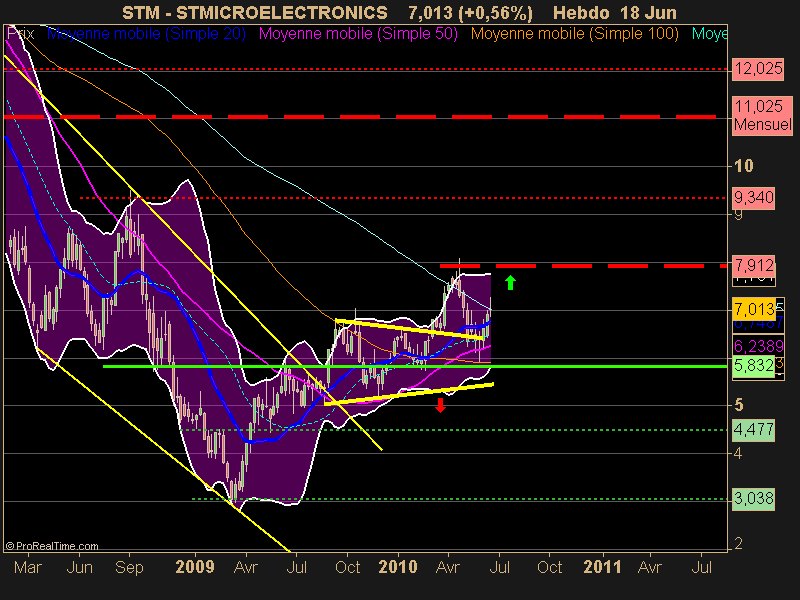Select Moyenne mobile (Simple 100) legend
Image resolution: width=800 pixels, height=600 pixels.
pos(574,34)
